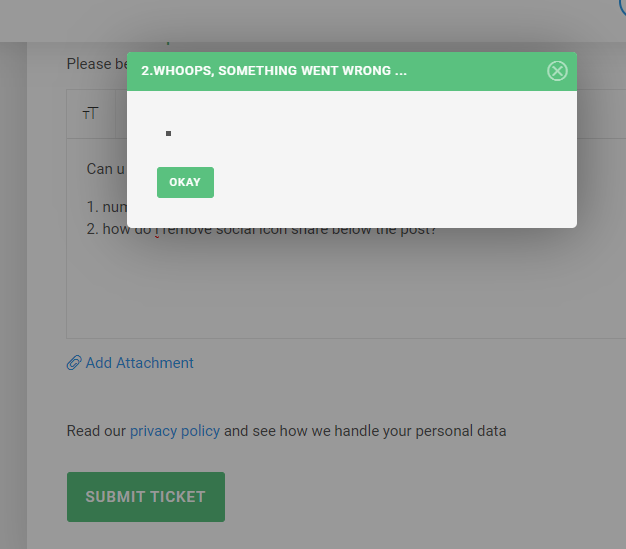Open the text size TT formatting tool
Screen dimensions: 626x549
90,113
